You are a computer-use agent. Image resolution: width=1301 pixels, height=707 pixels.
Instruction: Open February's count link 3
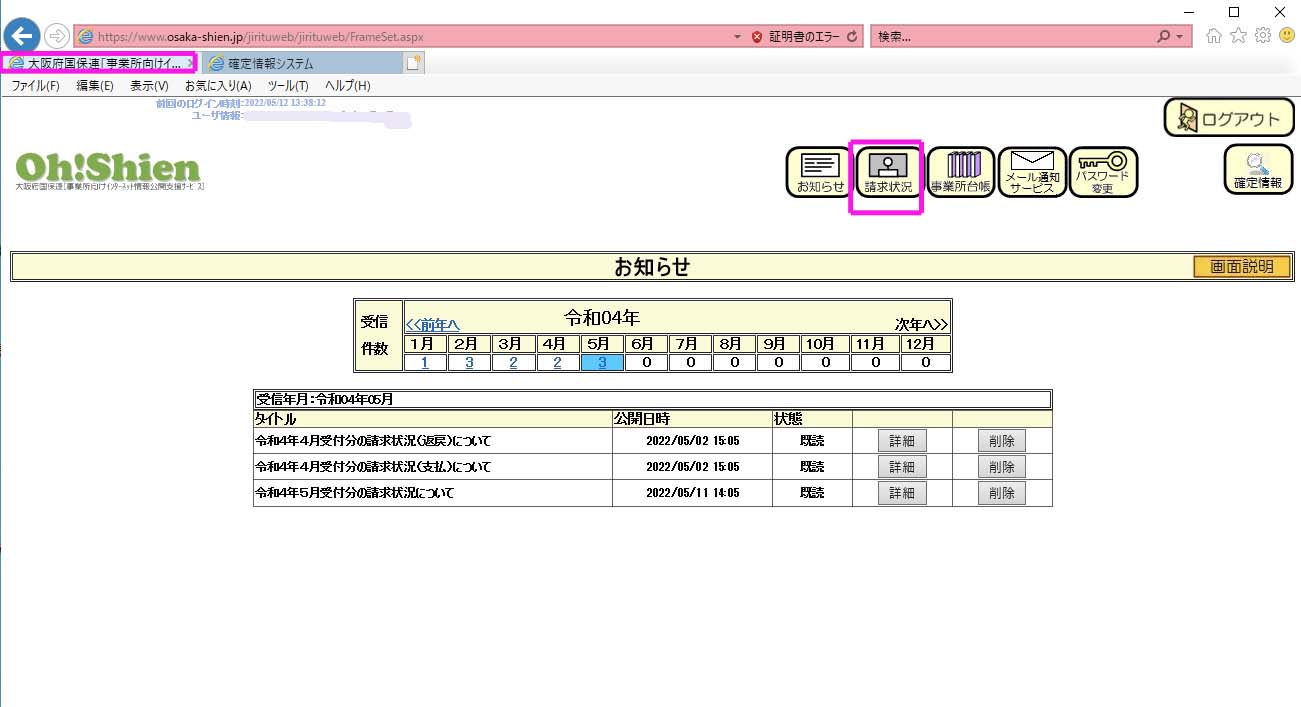[469, 362]
